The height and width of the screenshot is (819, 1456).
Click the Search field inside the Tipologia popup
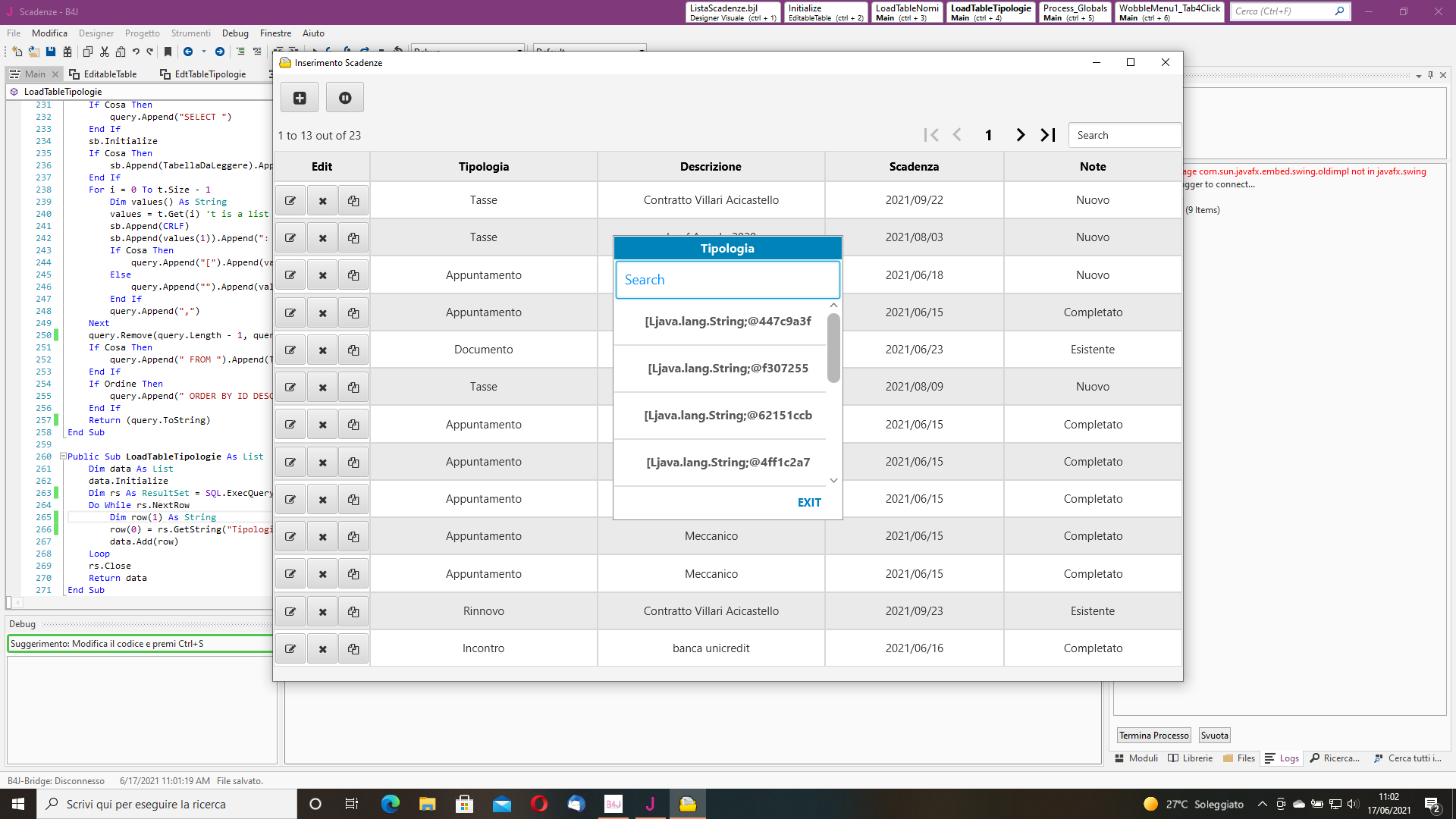coord(726,280)
